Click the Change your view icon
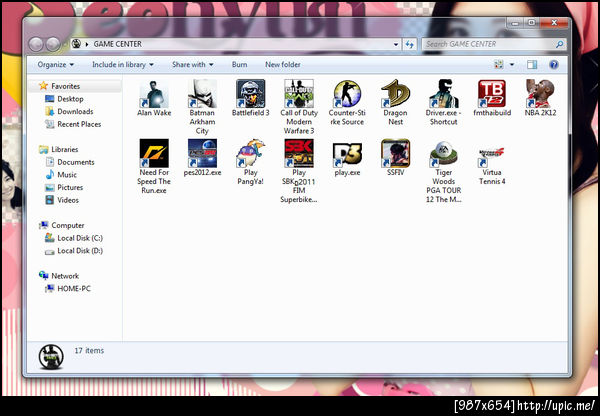This screenshot has height=416, width=600. coord(499,65)
